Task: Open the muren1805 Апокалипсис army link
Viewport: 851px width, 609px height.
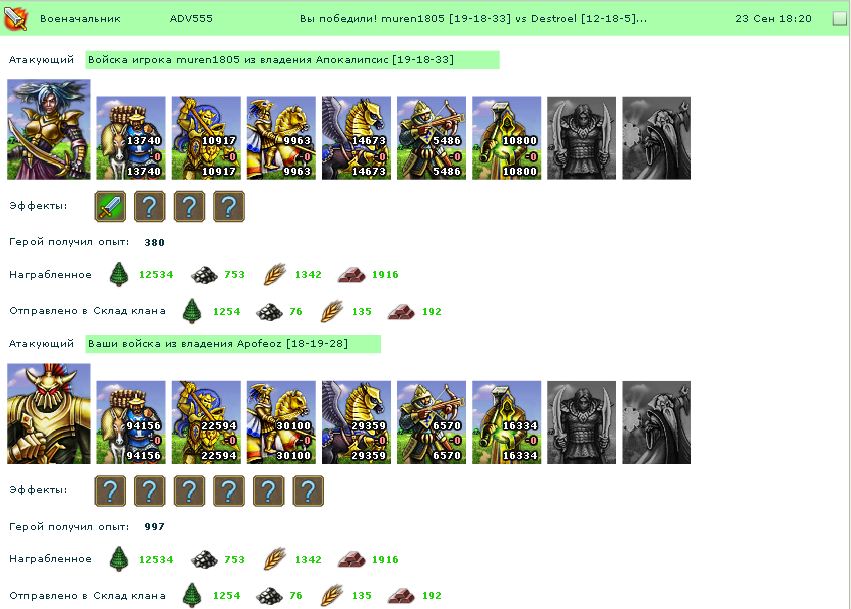Action: (292, 60)
